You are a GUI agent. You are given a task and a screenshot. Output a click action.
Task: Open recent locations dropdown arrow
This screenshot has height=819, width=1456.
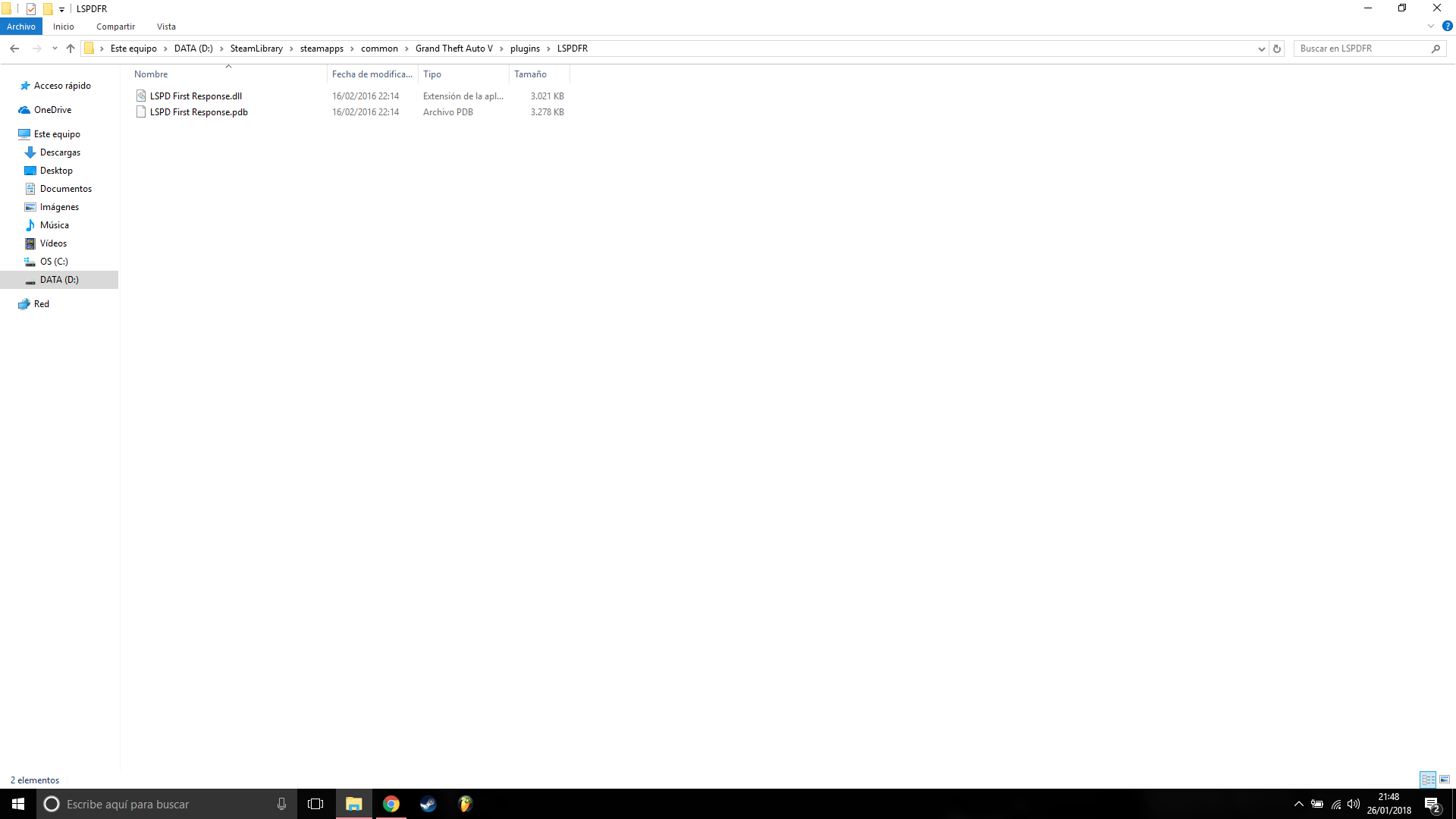[55, 49]
